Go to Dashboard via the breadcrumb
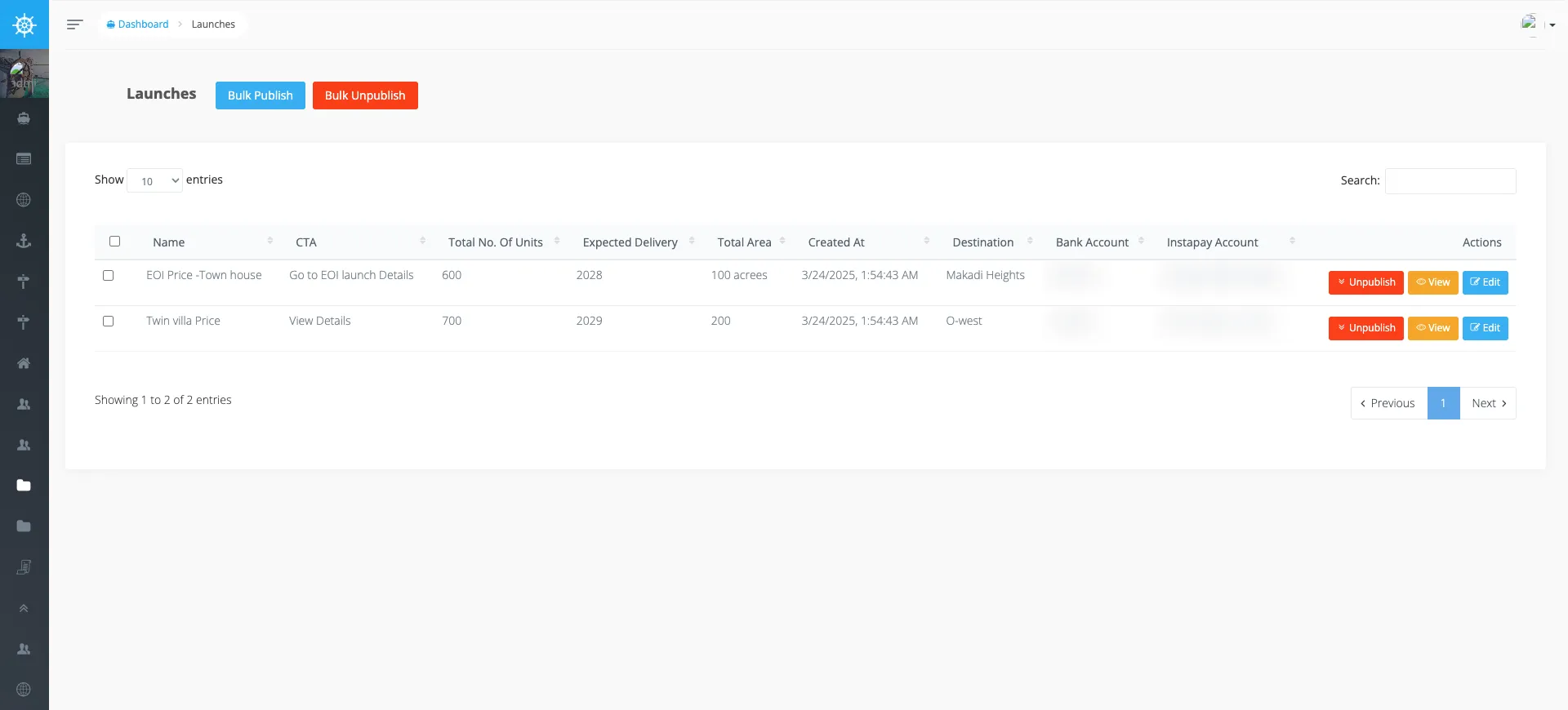 point(137,24)
